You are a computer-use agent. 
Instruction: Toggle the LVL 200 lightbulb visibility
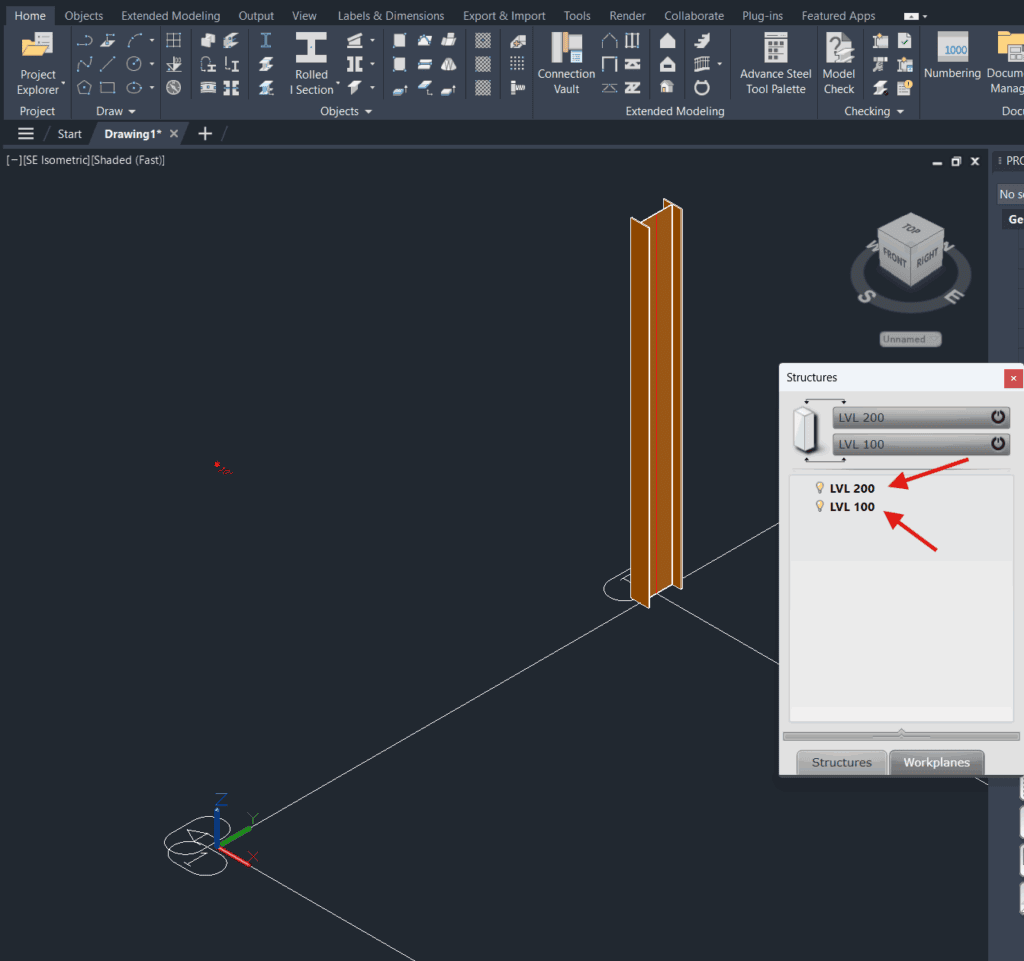[x=820, y=488]
